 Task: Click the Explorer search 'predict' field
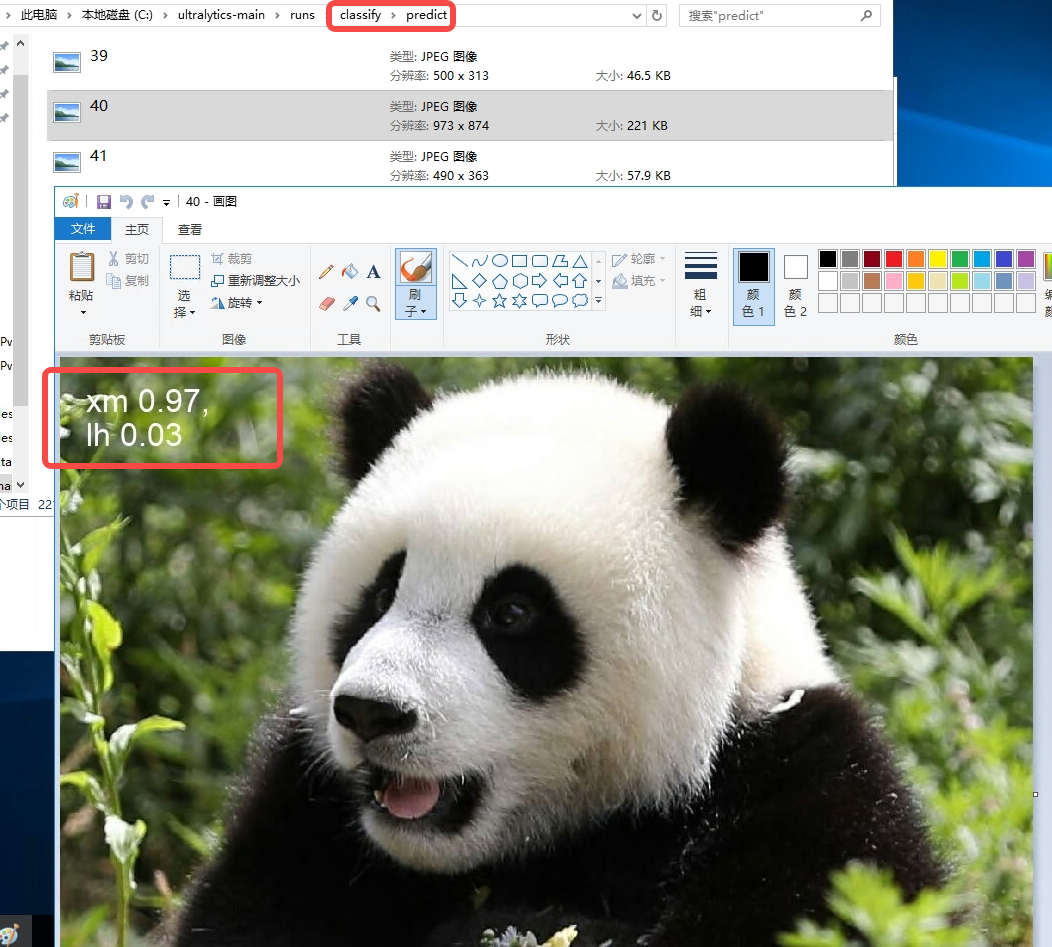(779, 15)
